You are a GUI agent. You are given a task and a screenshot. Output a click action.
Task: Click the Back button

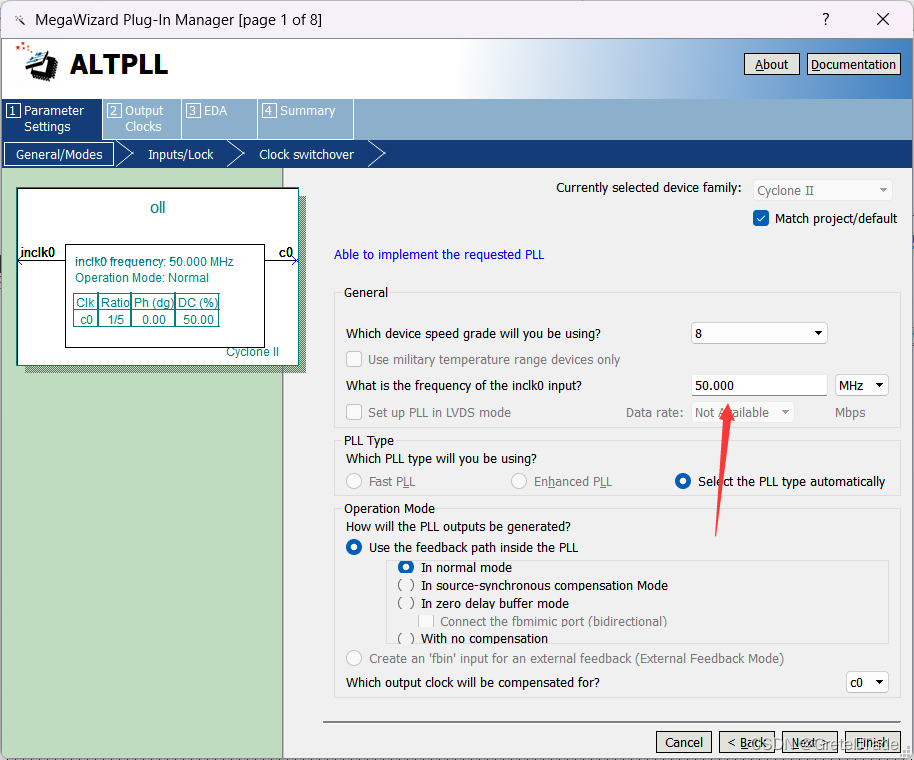pyautogui.click(x=747, y=742)
